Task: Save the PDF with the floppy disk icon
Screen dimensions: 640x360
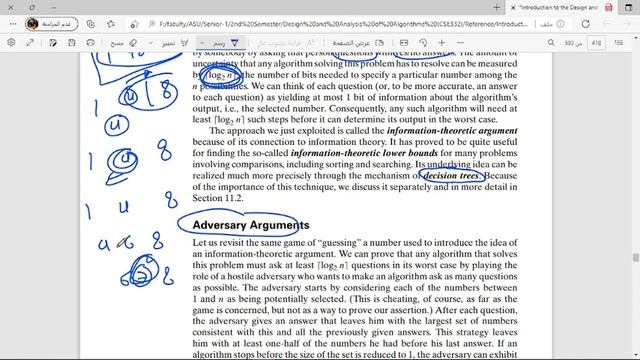Action: pyautogui.click(x=72, y=42)
